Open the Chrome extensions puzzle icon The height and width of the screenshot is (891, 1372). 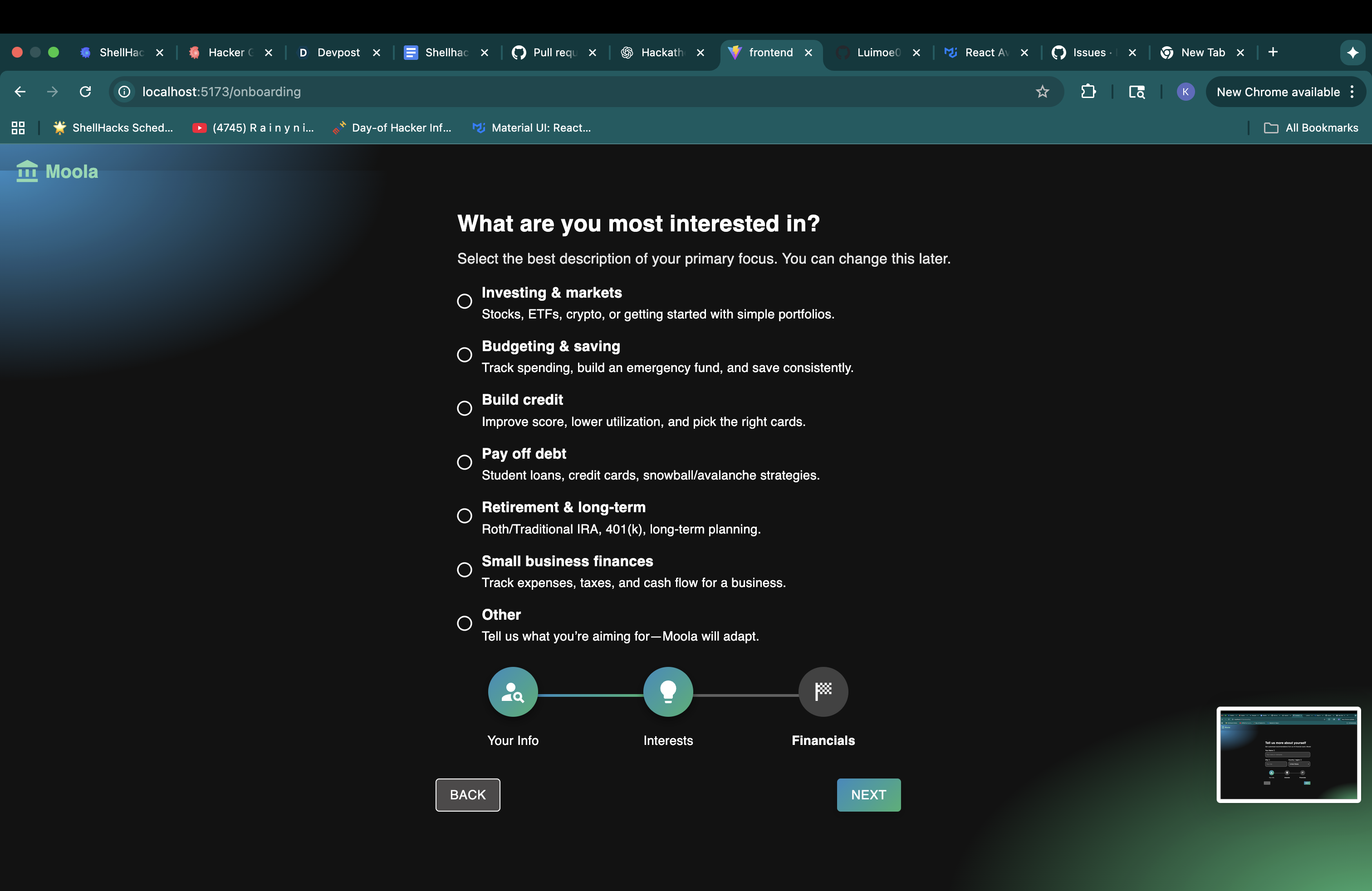(1088, 92)
